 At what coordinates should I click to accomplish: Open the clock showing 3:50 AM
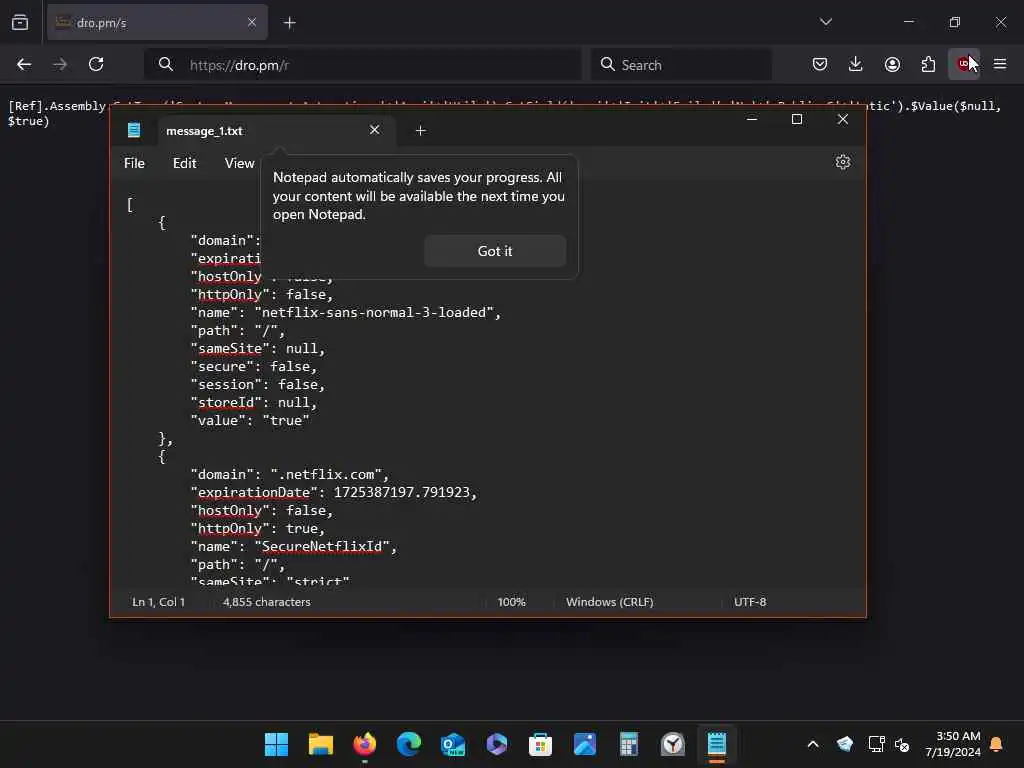(953, 744)
